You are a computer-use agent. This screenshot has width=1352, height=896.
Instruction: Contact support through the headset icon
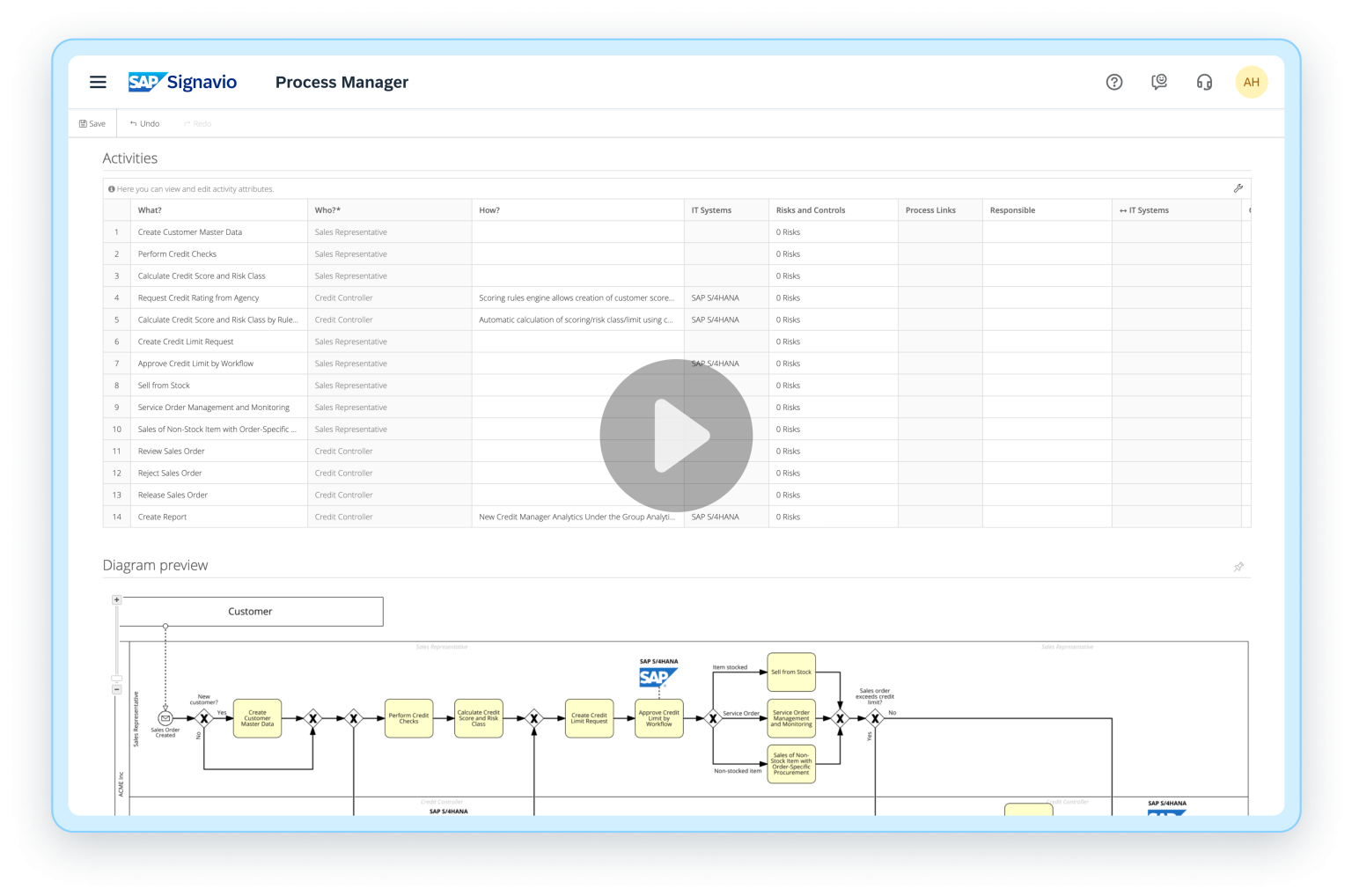click(1203, 82)
